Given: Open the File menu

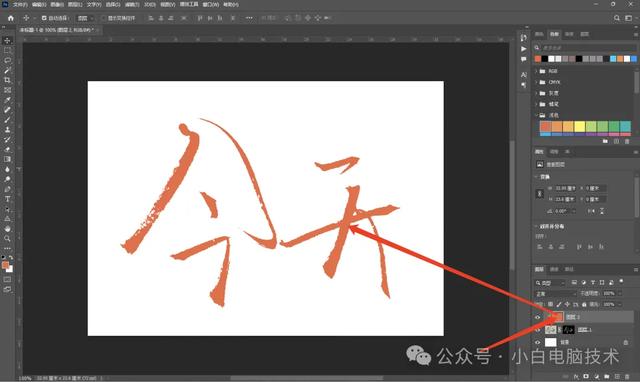Looking at the screenshot, I should [20, 4].
